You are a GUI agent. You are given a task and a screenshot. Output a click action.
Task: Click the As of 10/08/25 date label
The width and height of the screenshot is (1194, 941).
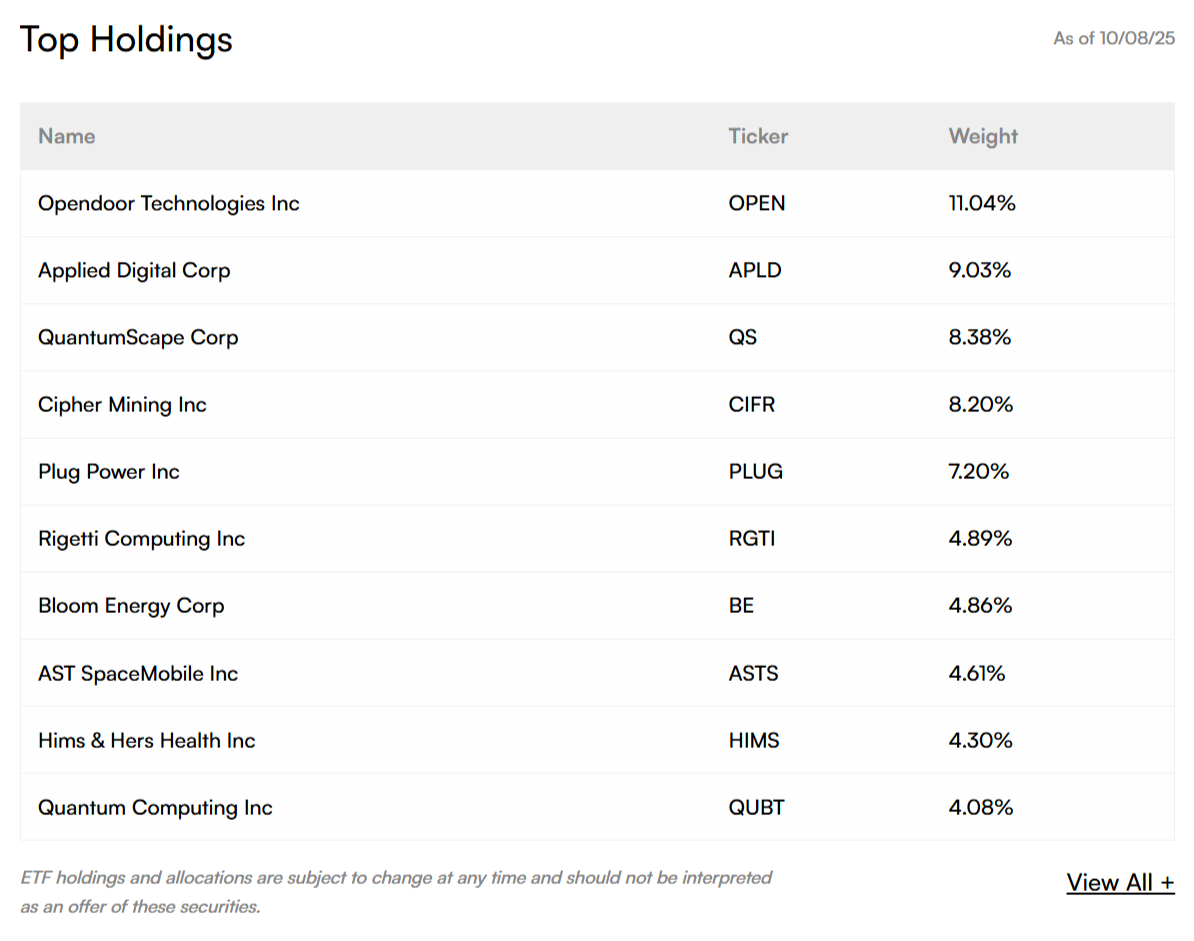[x=1114, y=39]
